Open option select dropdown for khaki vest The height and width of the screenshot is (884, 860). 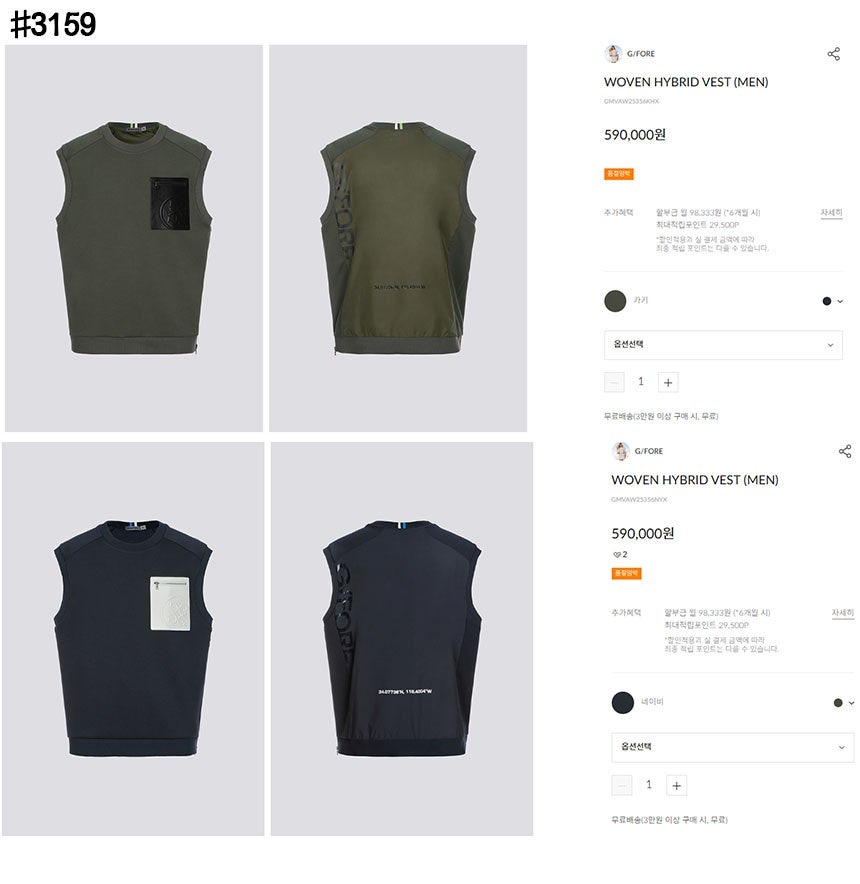coord(723,345)
